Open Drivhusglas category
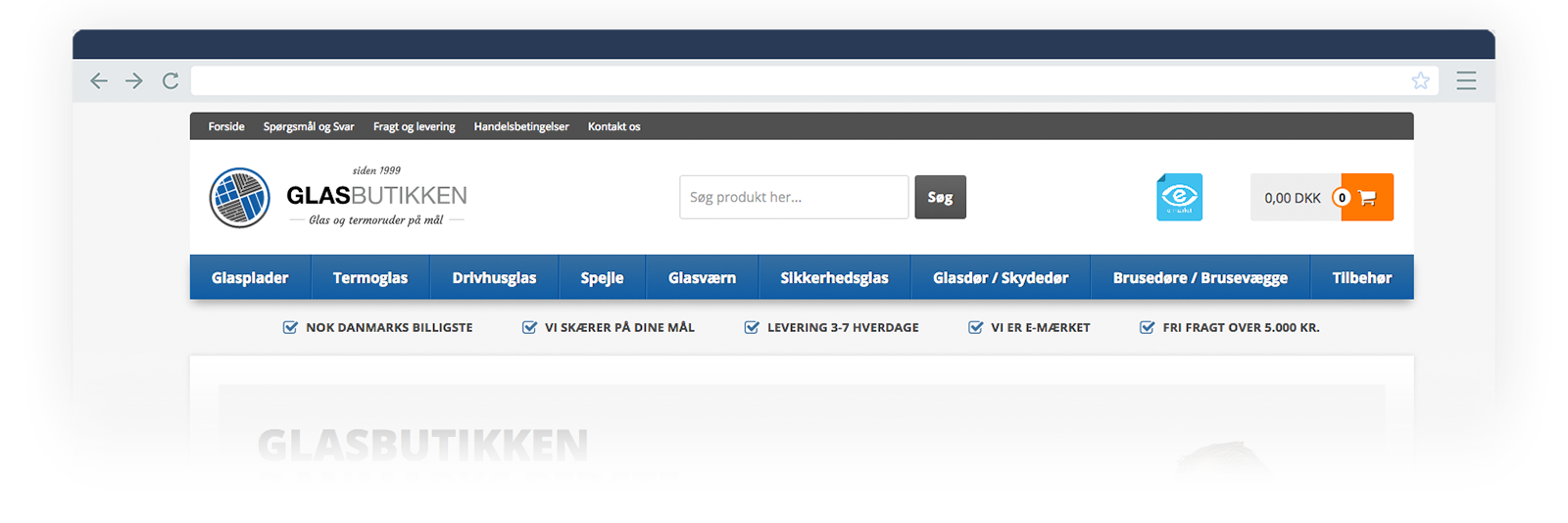1568x523 pixels. 494,277
